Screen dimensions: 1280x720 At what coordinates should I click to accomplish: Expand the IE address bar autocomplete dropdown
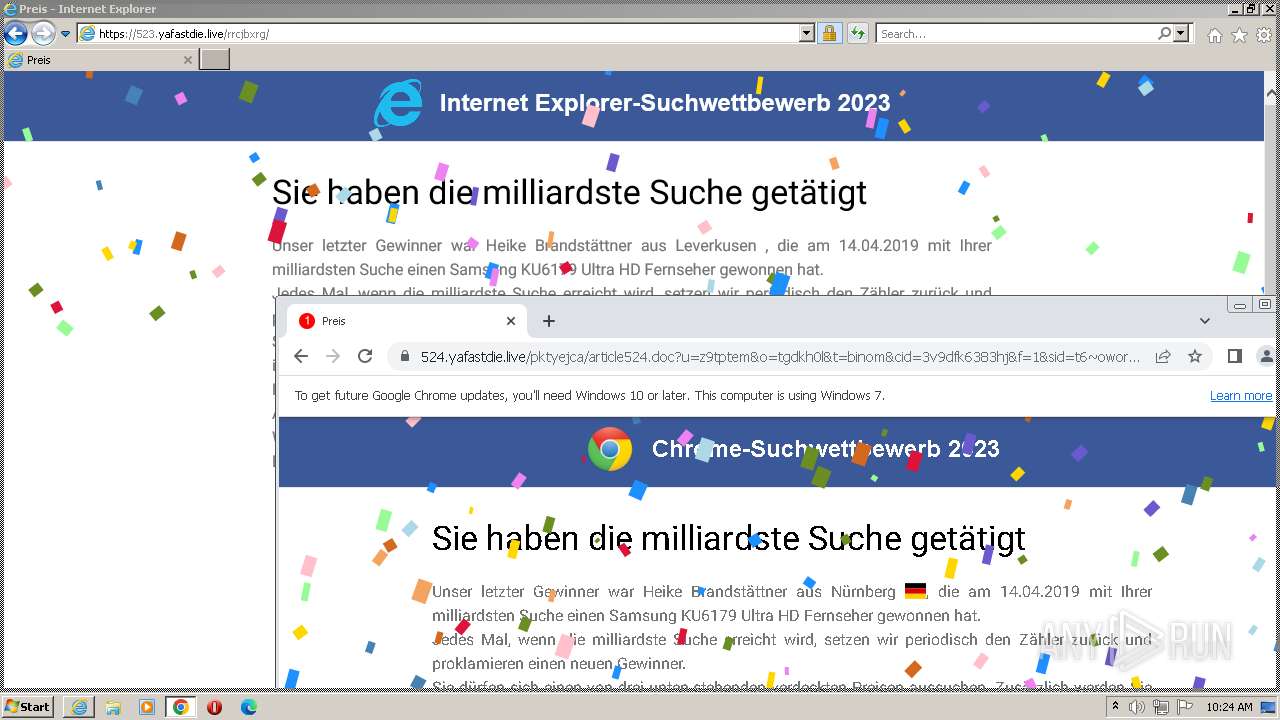point(807,34)
